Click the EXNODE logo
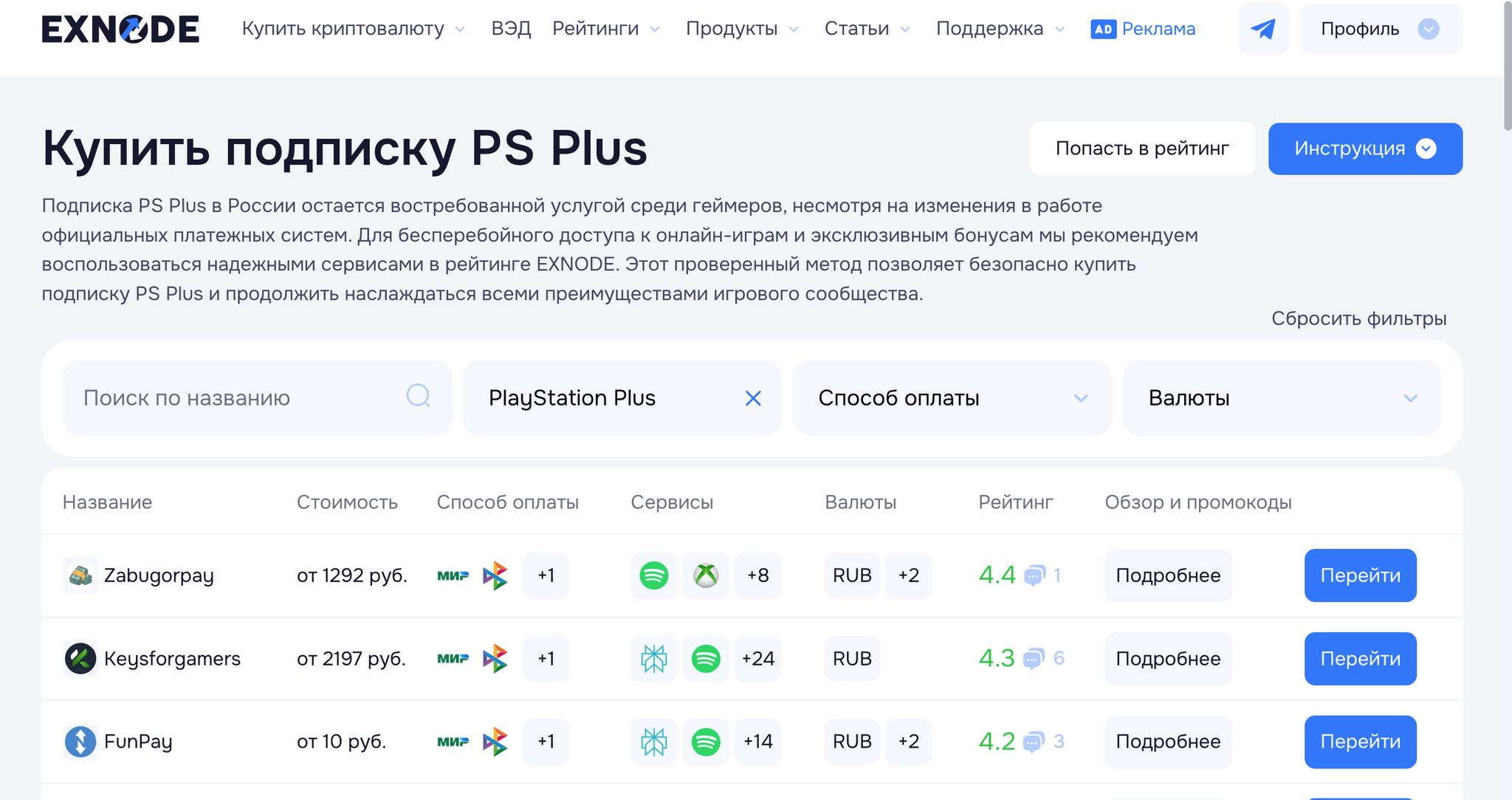Viewport: 1512px width, 800px height. click(x=120, y=30)
